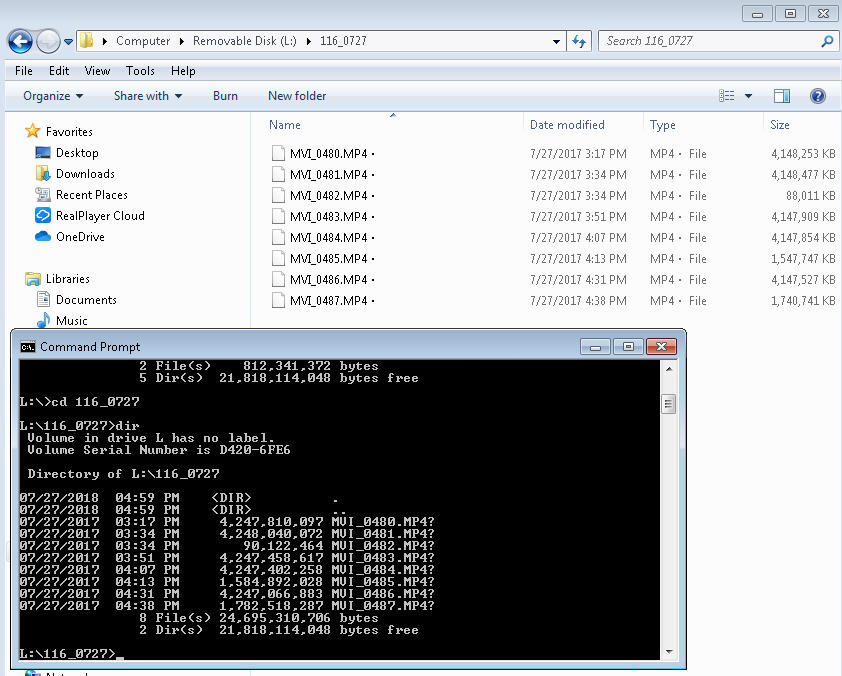Image resolution: width=842 pixels, height=676 pixels.
Task: Open the Edit menu
Action: click(59, 71)
